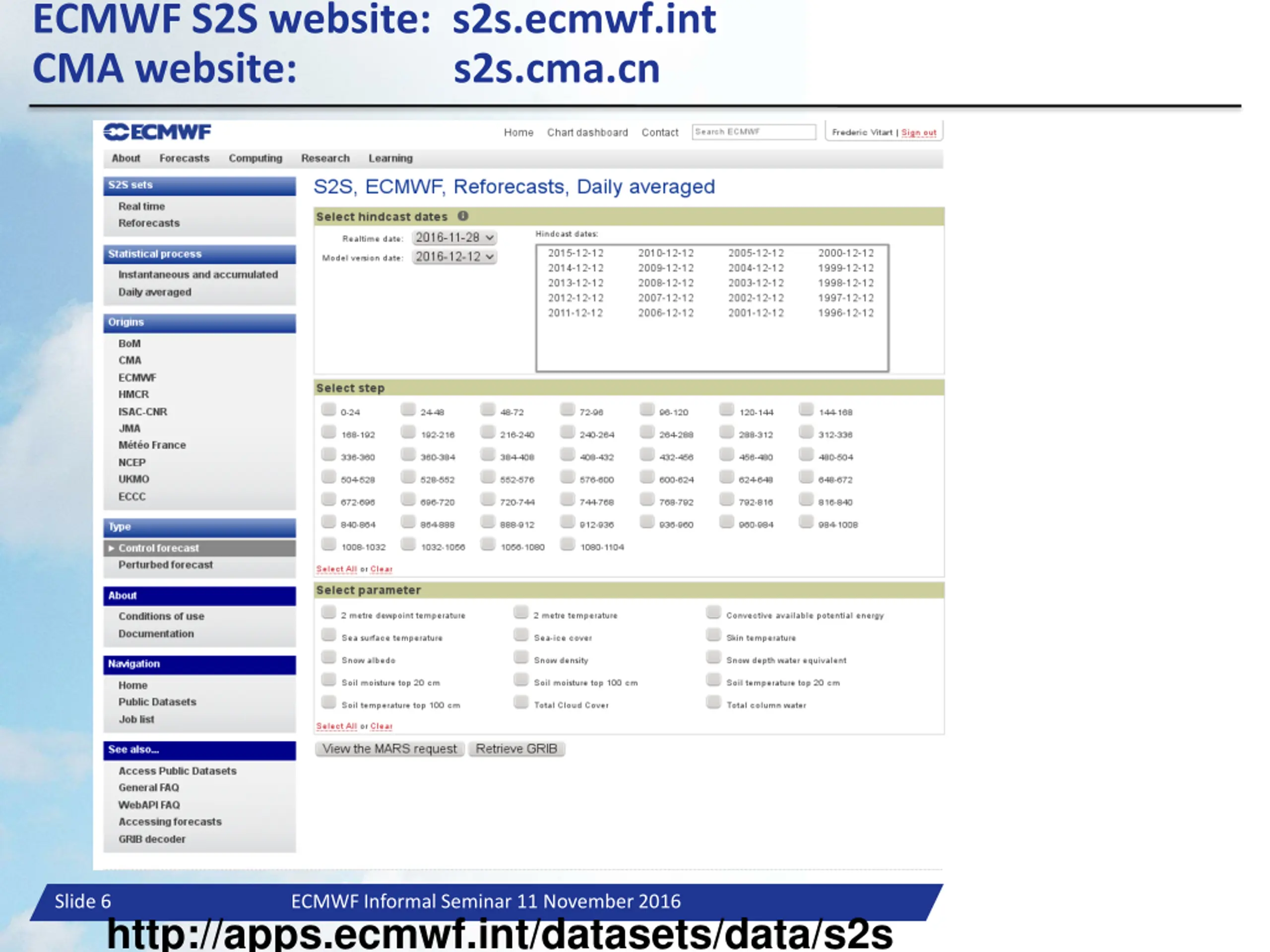Open the Chart dashboard link

coord(587,132)
